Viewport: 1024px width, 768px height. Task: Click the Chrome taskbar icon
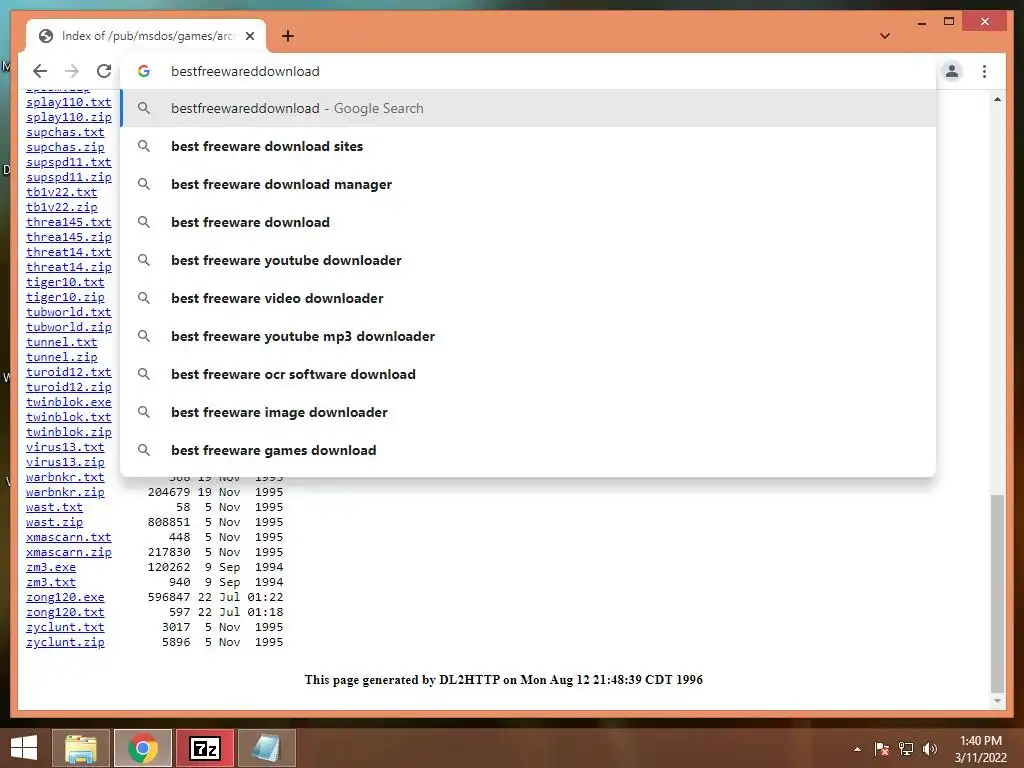coord(142,748)
